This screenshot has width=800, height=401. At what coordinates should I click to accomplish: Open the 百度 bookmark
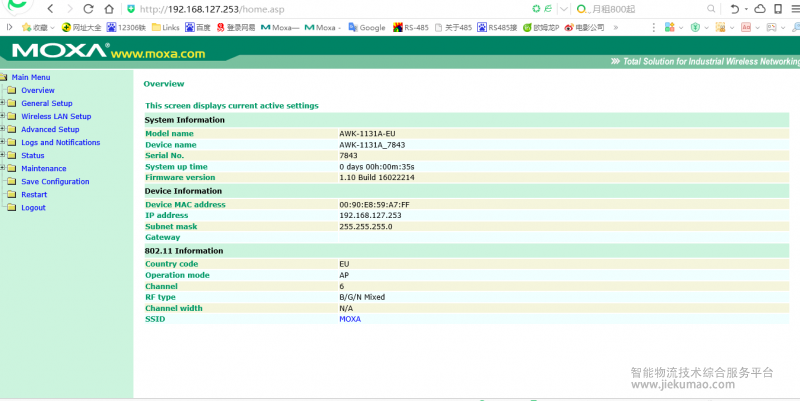pyautogui.click(x=197, y=28)
